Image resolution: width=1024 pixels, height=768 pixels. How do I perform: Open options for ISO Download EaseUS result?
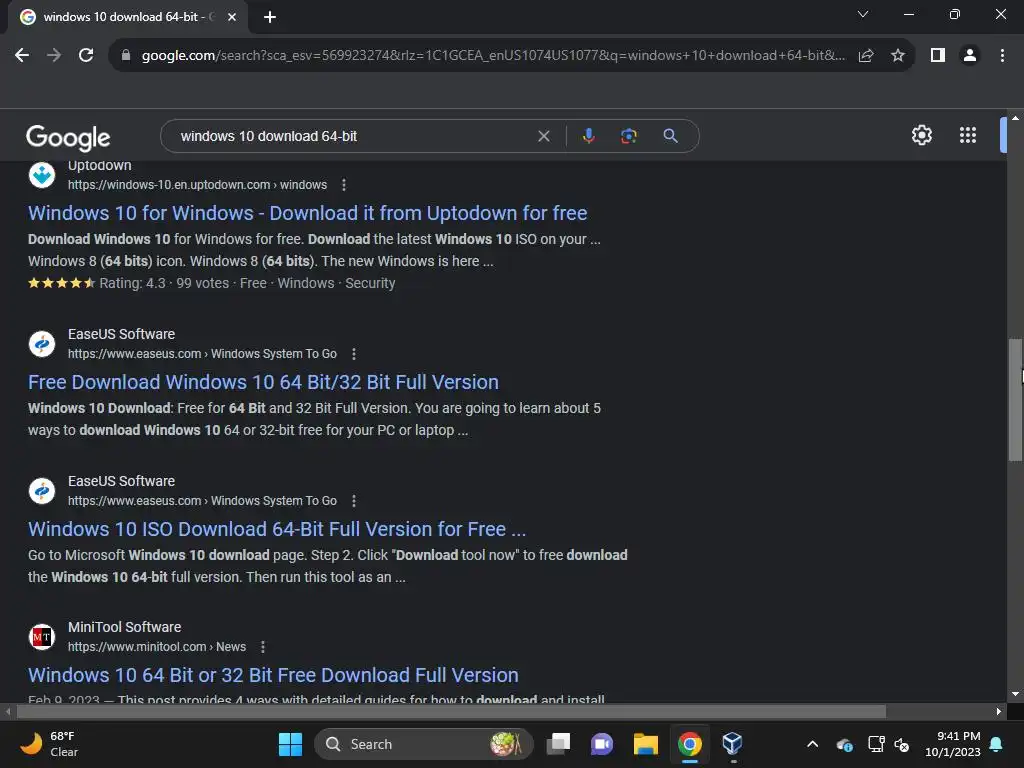354,501
